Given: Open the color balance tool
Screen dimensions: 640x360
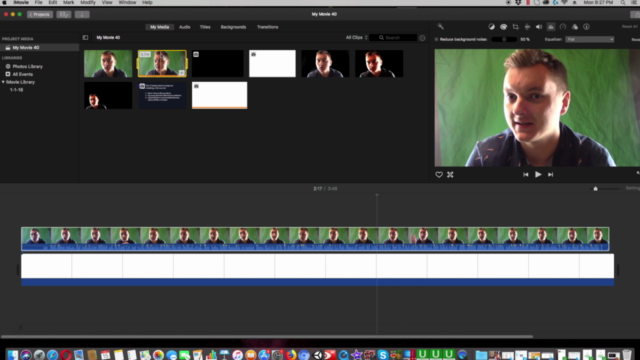Looking at the screenshot, I should coord(491,27).
